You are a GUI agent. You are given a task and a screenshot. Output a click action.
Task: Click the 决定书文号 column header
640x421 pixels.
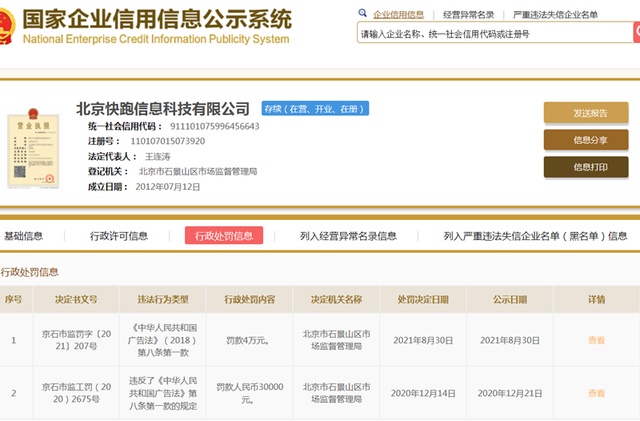pyautogui.click(x=76, y=299)
